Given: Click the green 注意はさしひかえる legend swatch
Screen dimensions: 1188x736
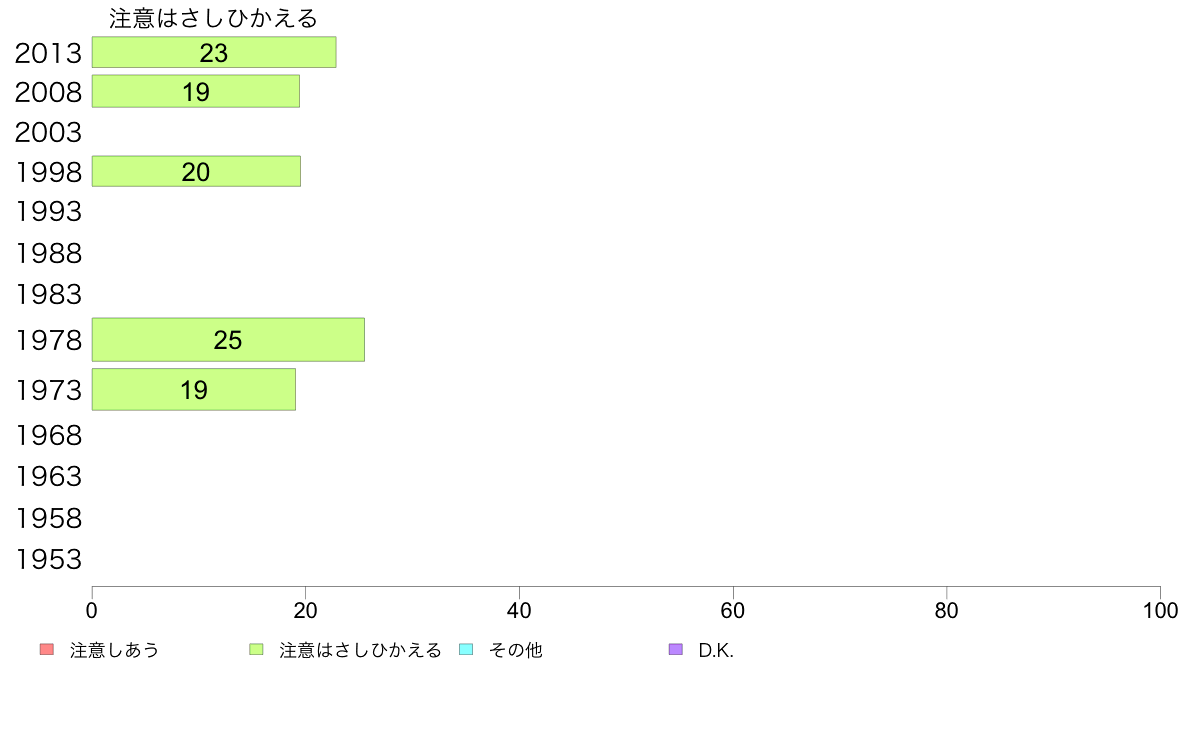Looking at the screenshot, I should pos(256,650).
